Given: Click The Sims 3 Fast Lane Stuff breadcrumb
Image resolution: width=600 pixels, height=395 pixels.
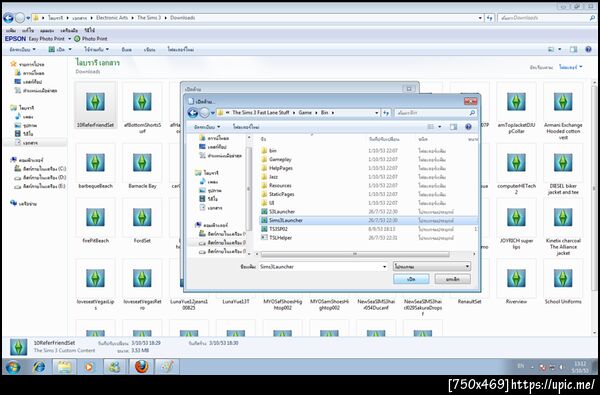Looking at the screenshot, I should point(261,113).
